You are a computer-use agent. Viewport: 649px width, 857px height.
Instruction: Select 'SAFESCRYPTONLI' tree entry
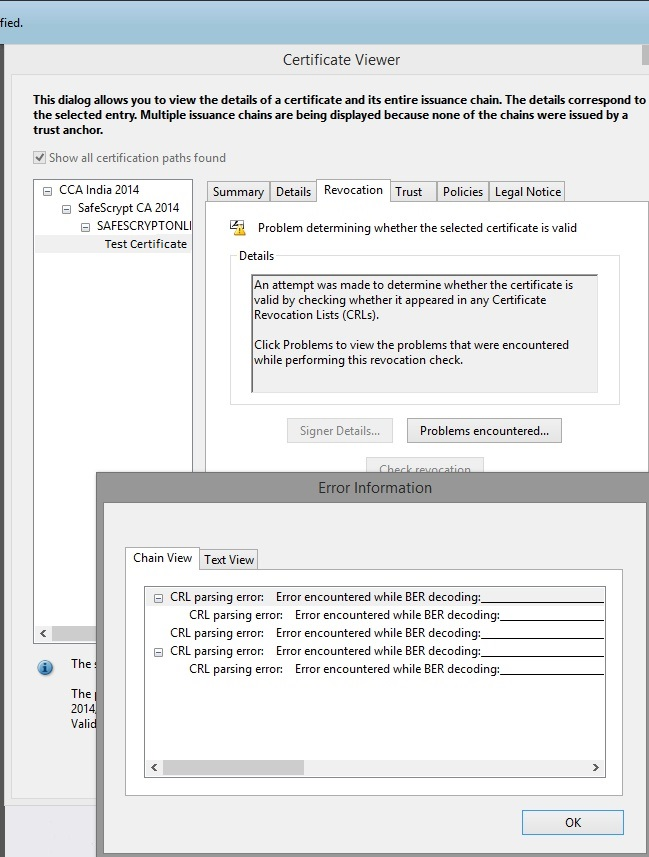pyautogui.click(x=144, y=226)
